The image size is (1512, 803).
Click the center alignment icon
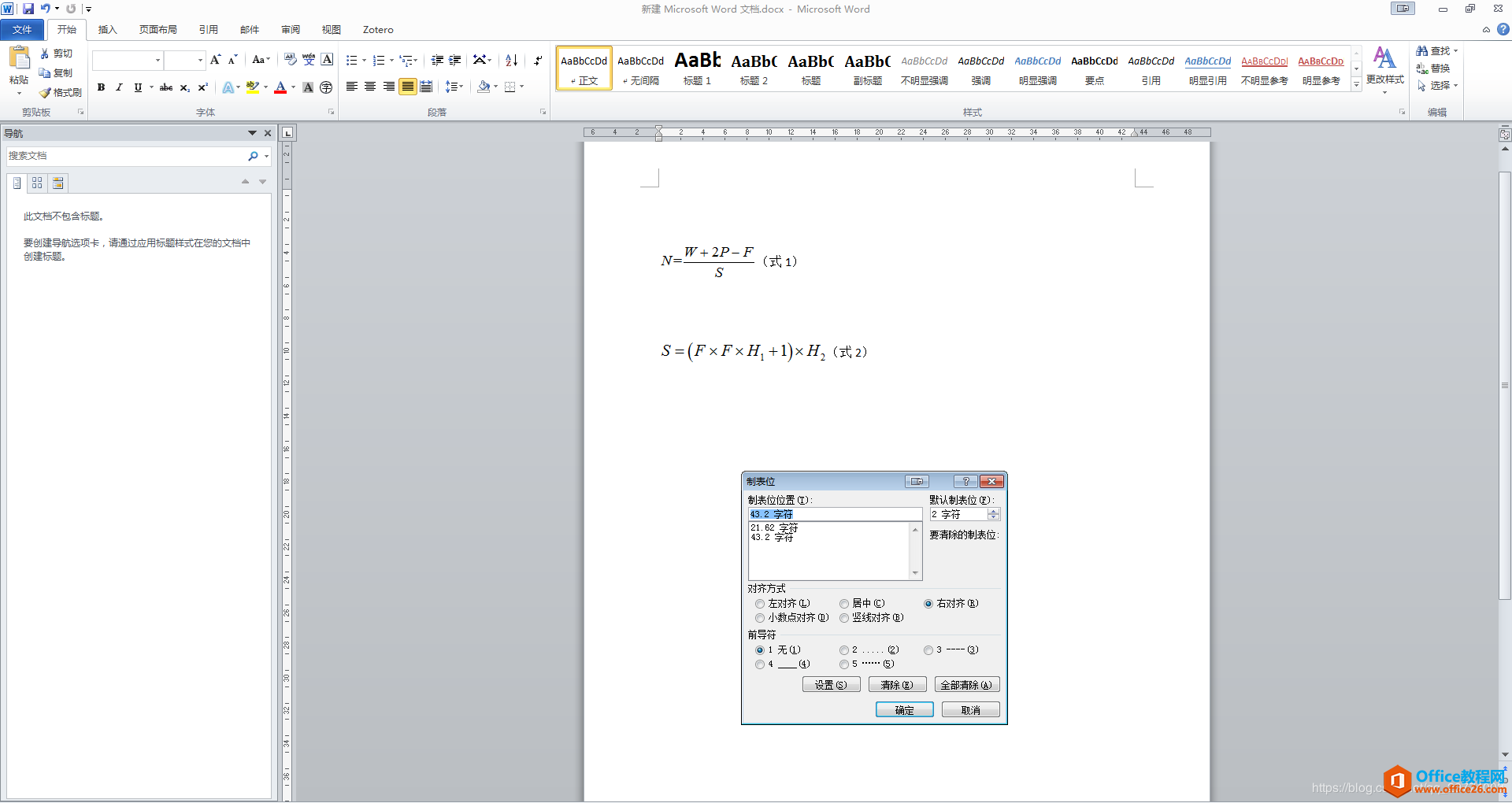pos(369,87)
